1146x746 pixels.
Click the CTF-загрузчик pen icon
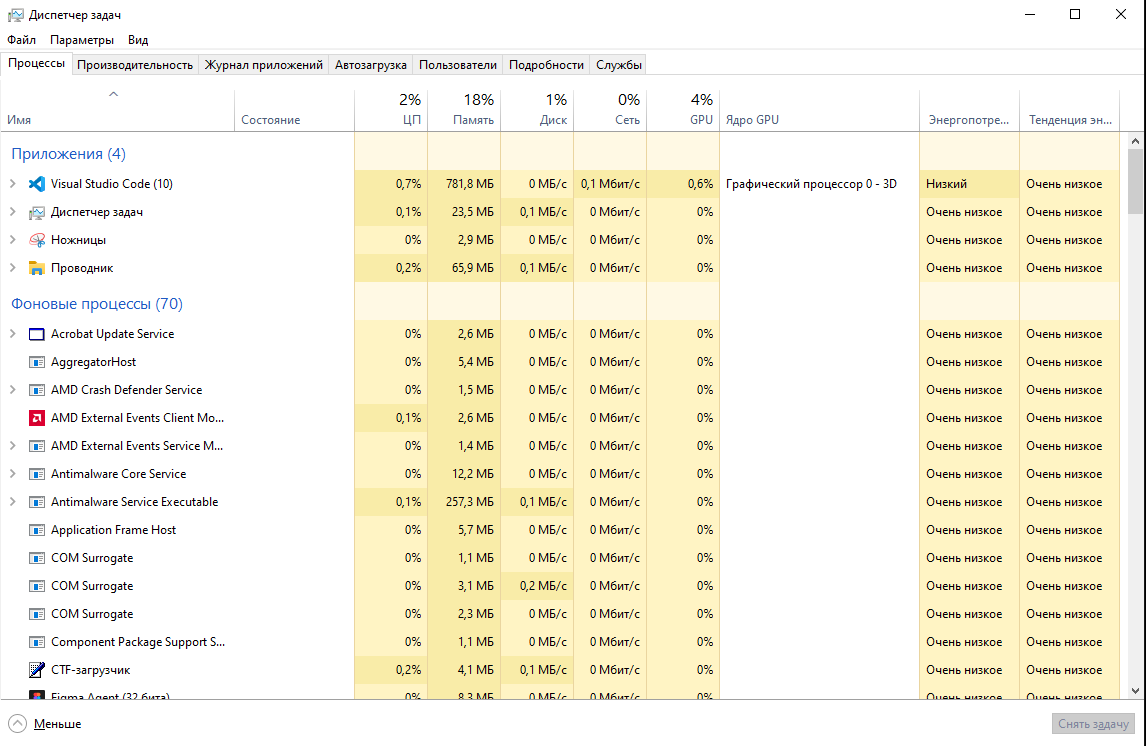(x=37, y=670)
